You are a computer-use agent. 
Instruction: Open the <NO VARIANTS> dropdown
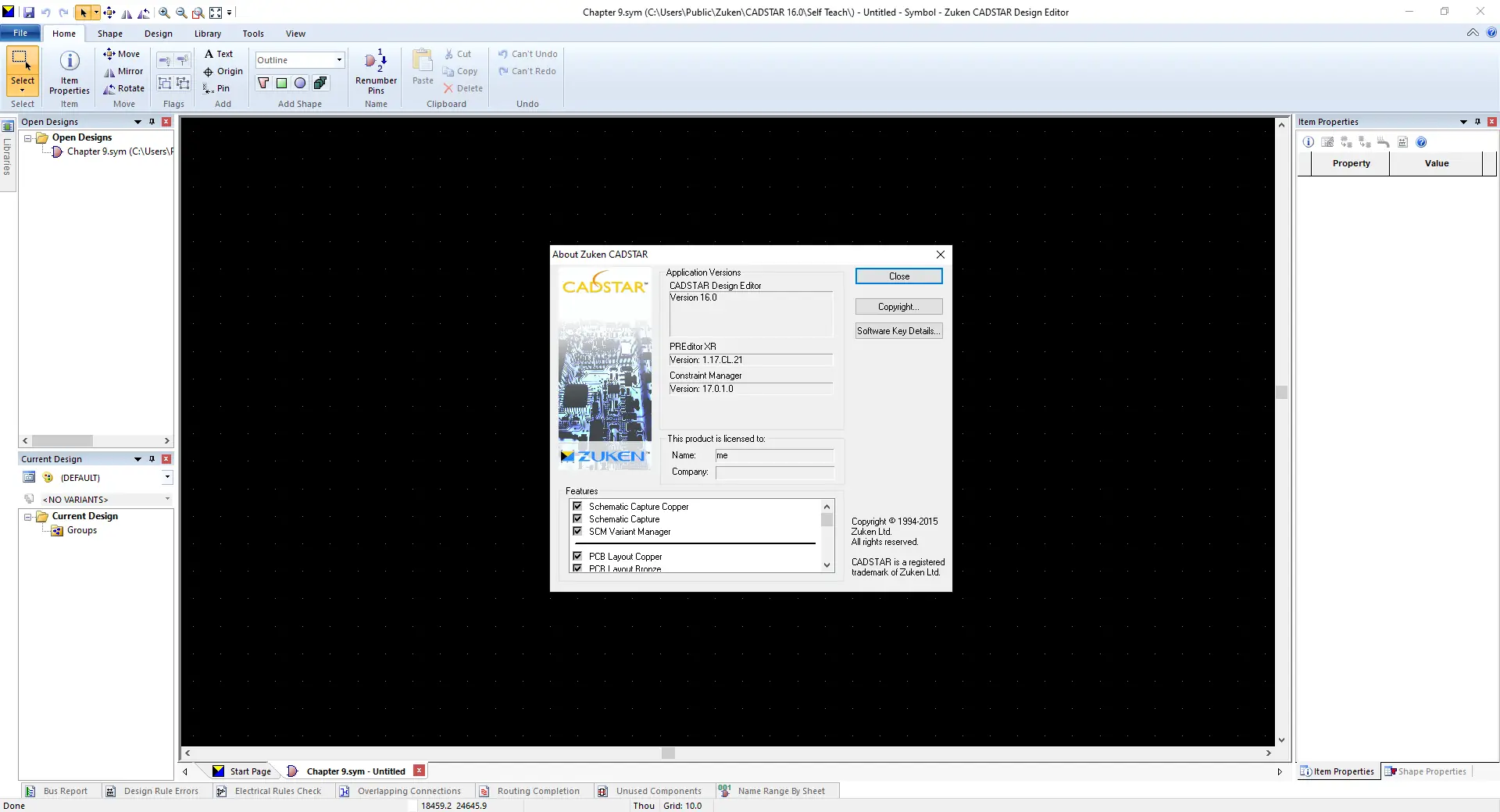point(167,499)
